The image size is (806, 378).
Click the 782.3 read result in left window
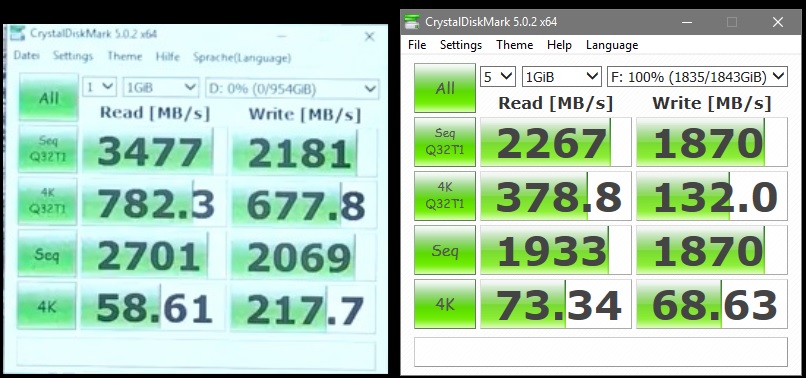[x=154, y=203]
